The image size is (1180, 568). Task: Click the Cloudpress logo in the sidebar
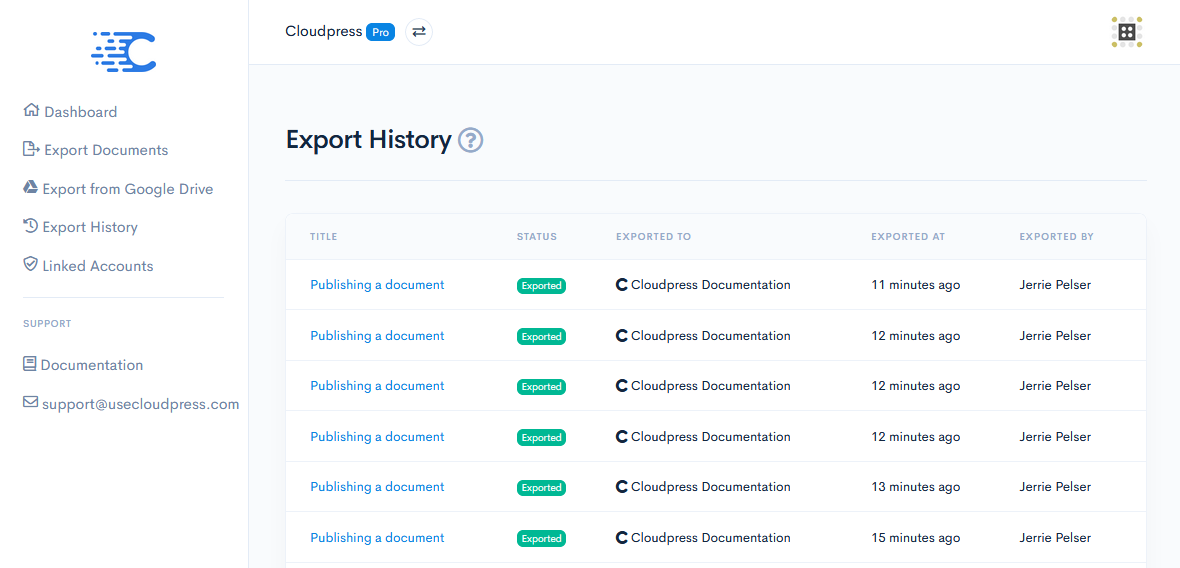[123, 52]
